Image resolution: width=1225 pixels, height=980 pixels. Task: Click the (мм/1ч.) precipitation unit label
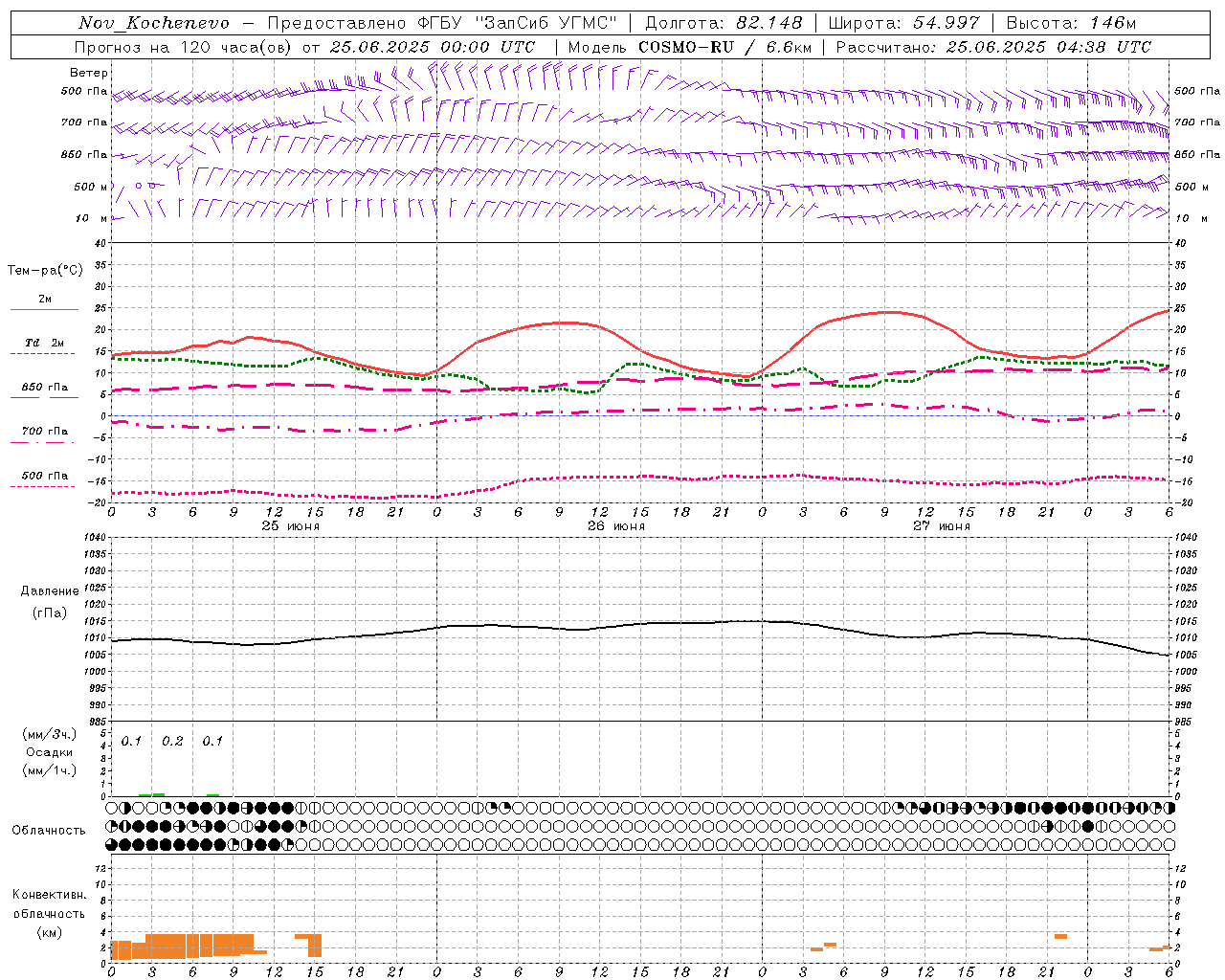click(x=49, y=770)
